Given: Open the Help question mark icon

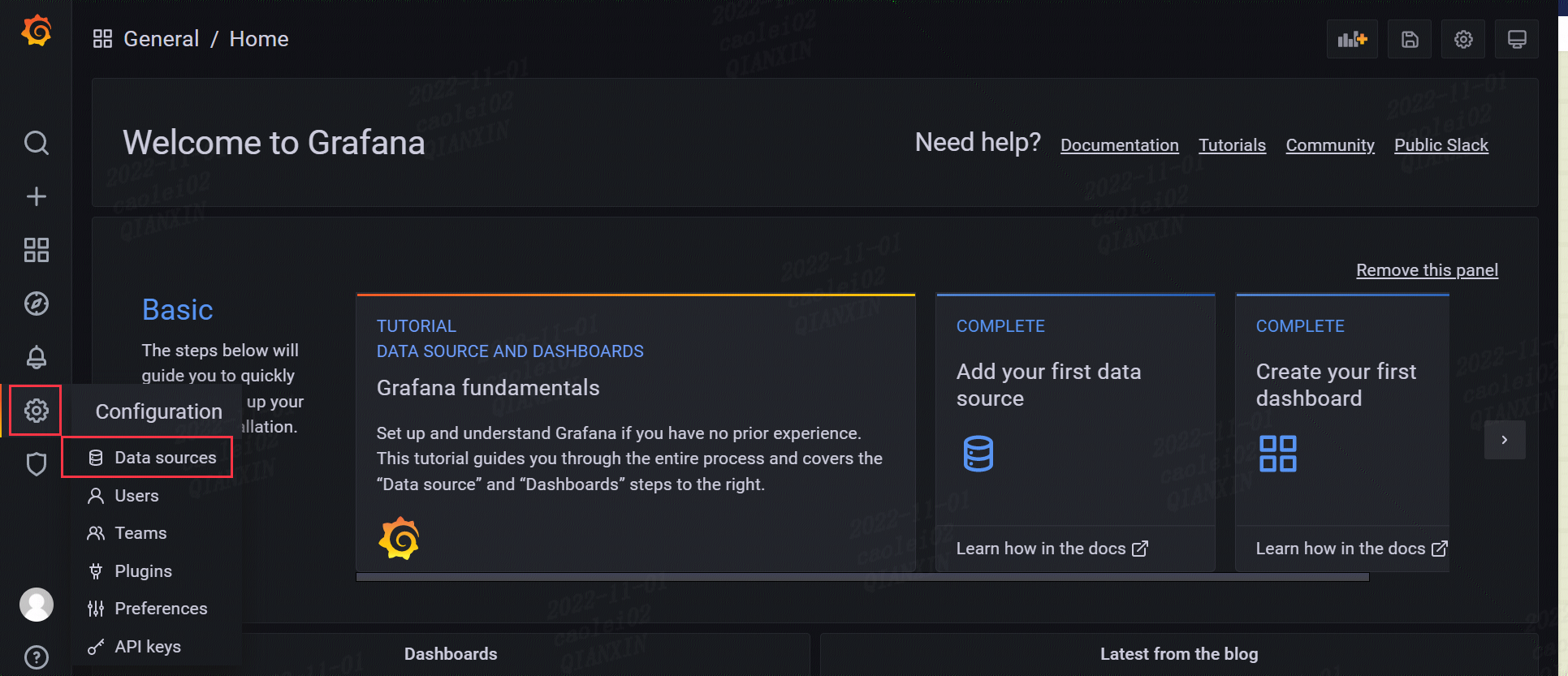Looking at the screenshot, I should pyautogui.click(x=37, y=657).
